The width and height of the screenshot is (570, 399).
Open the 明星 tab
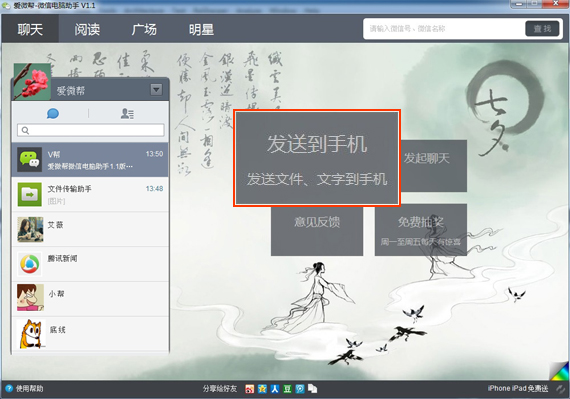(x=201, y=29)
